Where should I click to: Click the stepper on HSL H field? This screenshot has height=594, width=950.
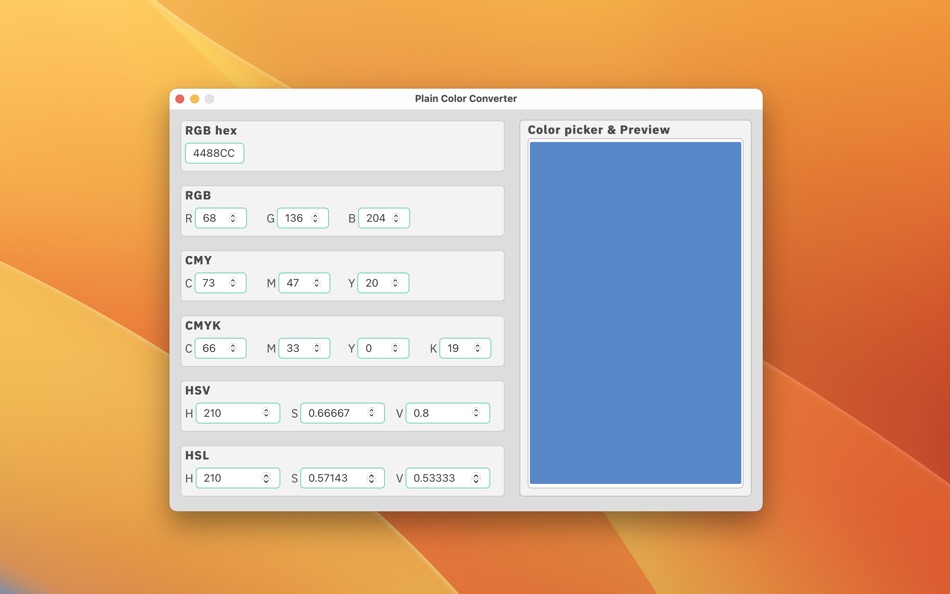pos(266,478)
